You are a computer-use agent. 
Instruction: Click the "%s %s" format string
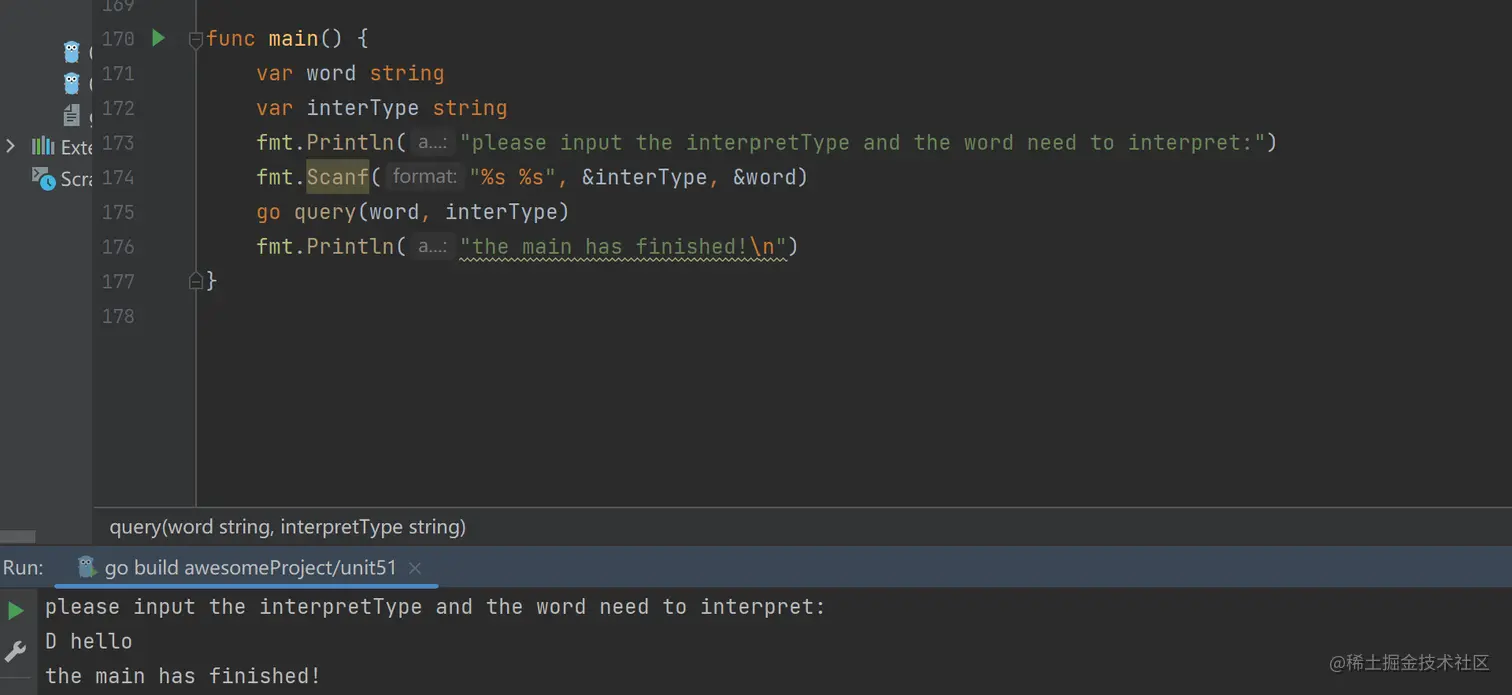[513, 177]
